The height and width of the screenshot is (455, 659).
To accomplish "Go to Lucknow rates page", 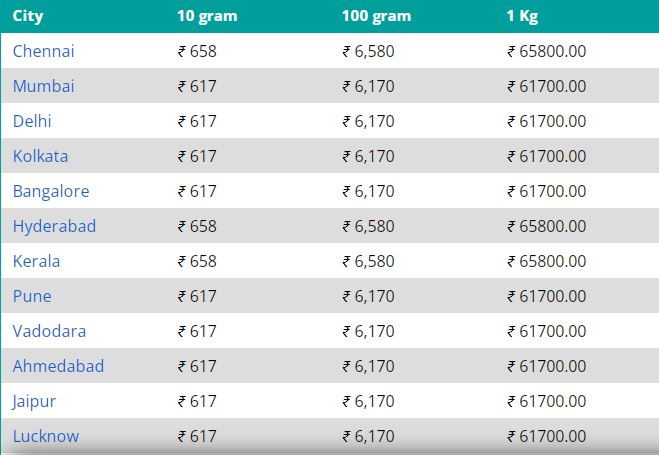I will 46,436.
